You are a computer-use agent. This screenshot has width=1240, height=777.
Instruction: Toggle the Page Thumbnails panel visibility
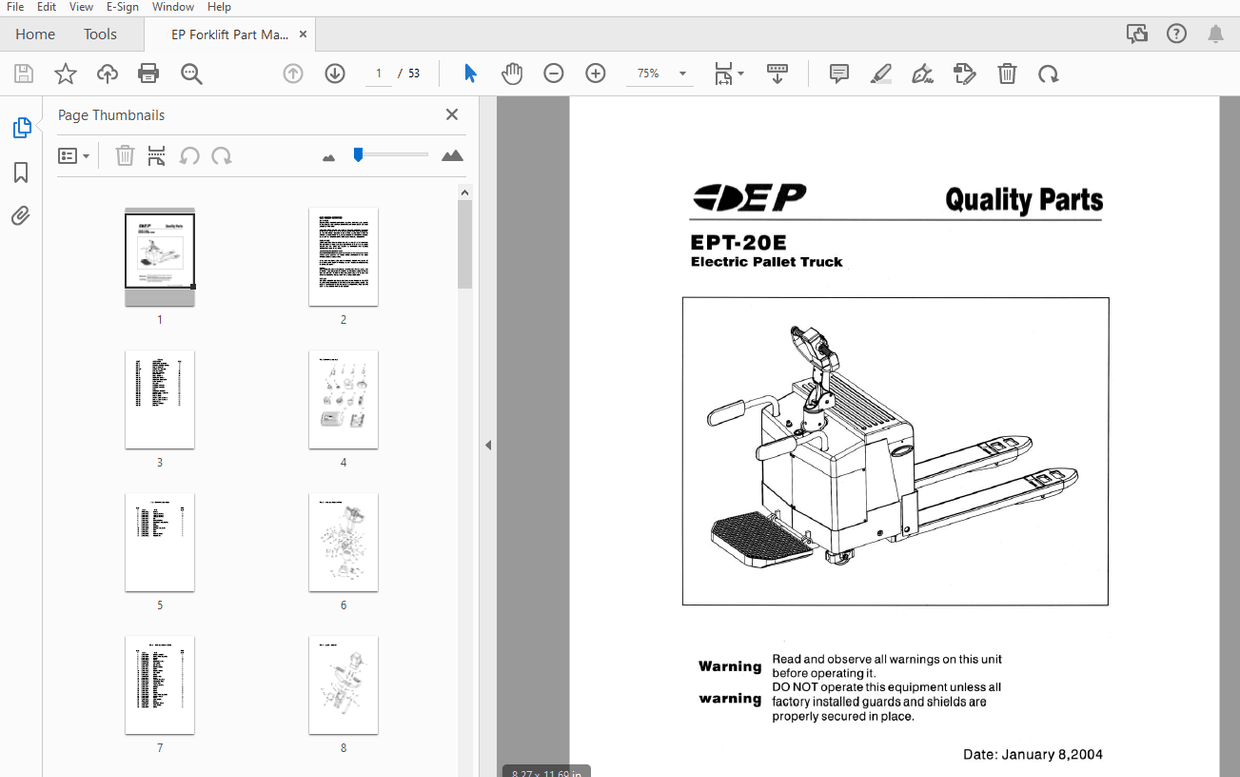20,127
